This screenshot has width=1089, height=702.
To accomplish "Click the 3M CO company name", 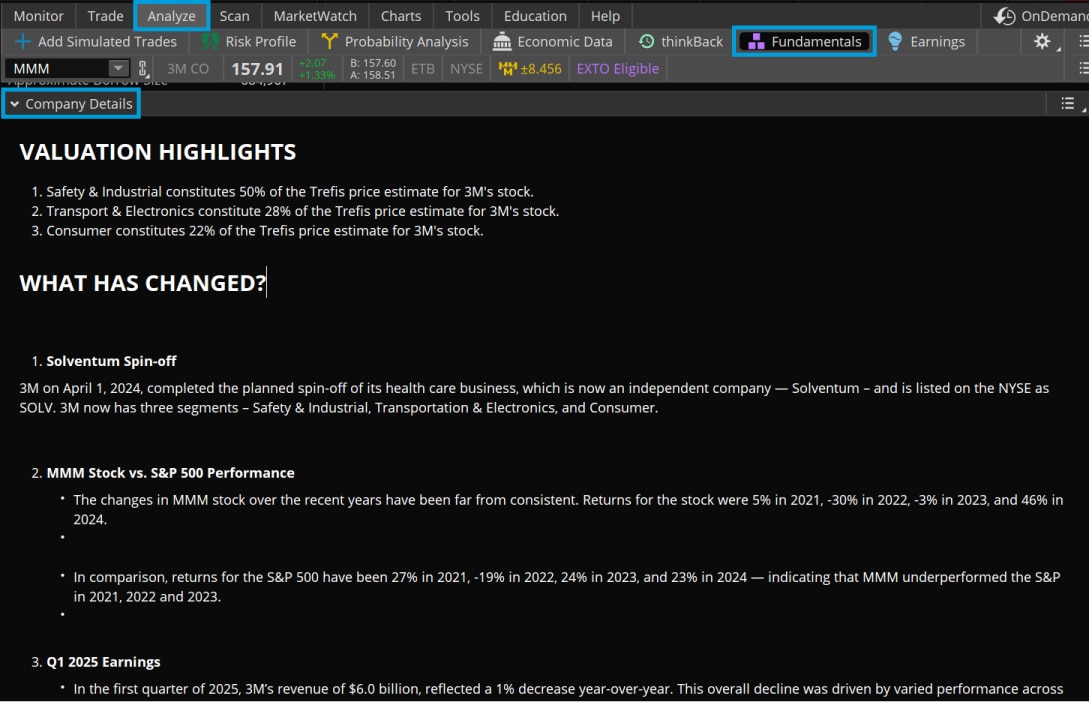I will (x=188, y=69).
